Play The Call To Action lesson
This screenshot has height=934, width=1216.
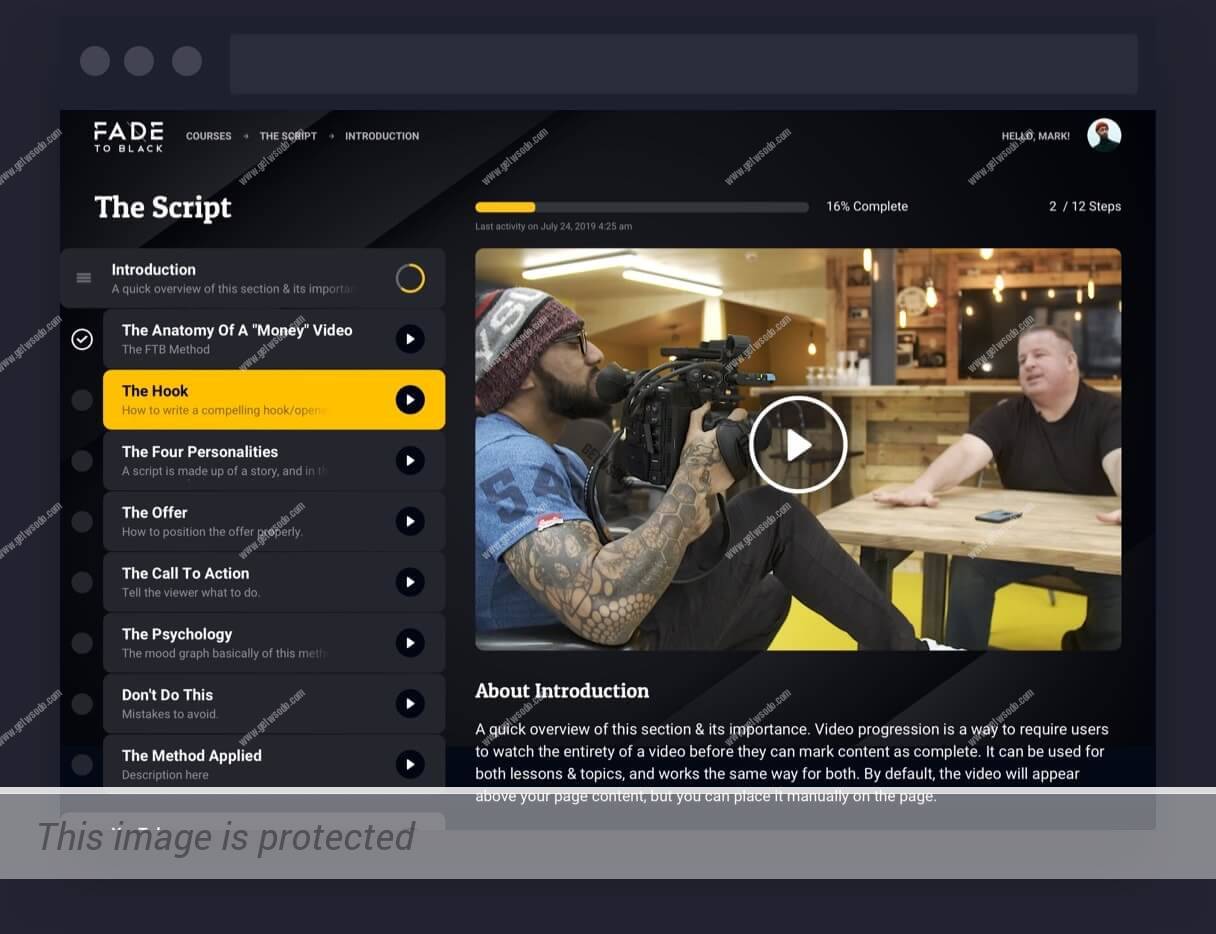coord(410,582)
